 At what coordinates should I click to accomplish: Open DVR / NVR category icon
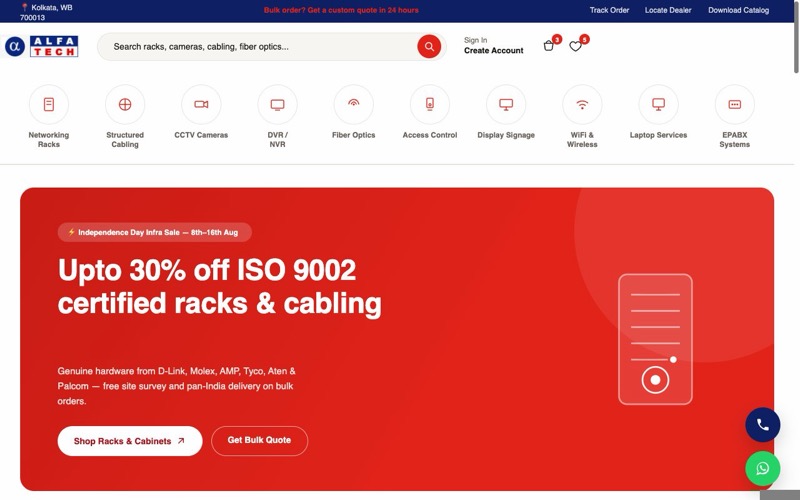277,104
